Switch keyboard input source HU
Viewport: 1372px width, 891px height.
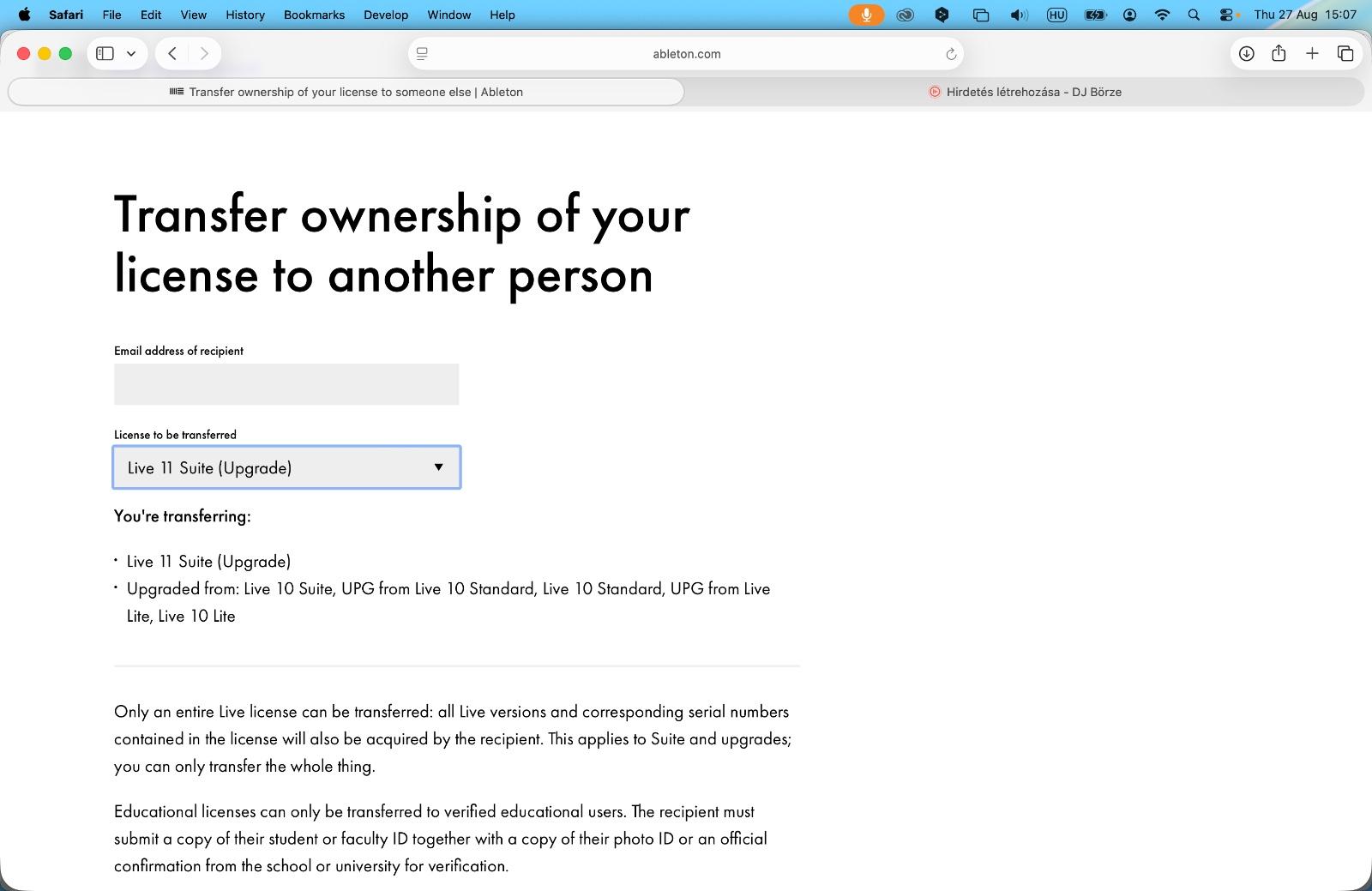[1056, 15]
